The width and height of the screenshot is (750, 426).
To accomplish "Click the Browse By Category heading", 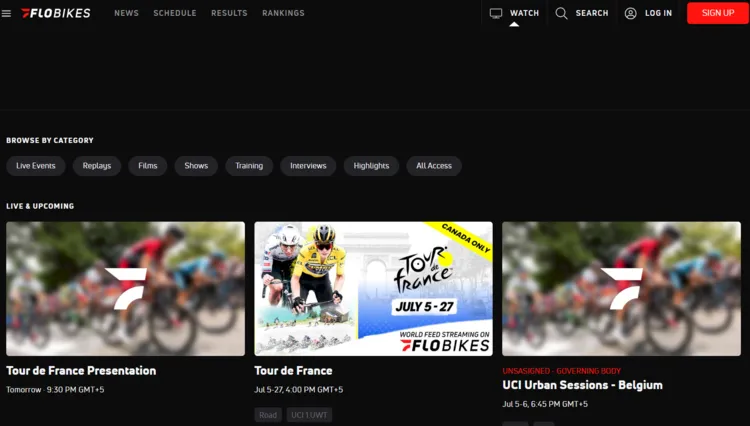I will pos(50,141).
